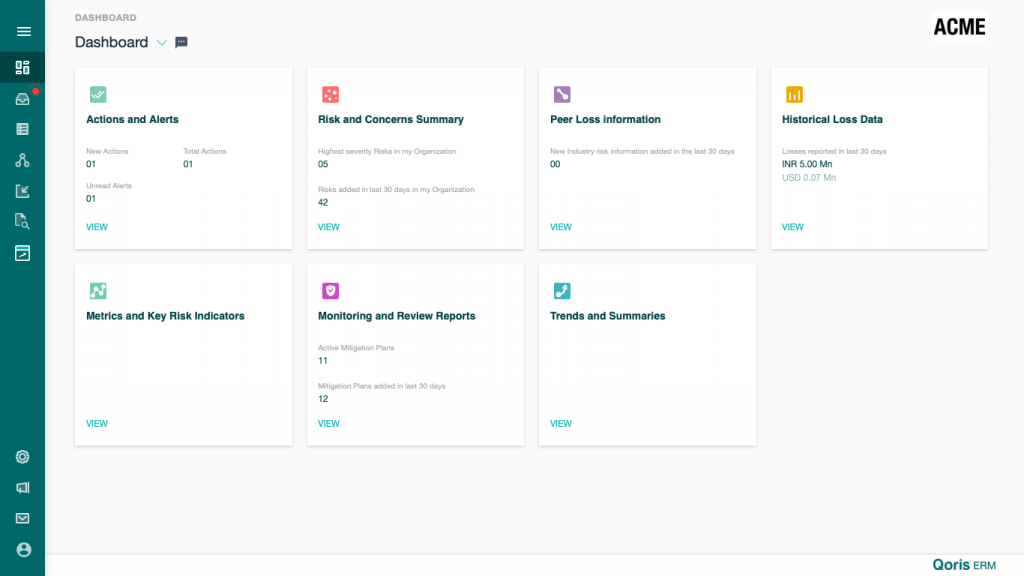Expand the Dashboard title dropdown chevron
Screen dimensions: 1024x576
coord(162,43)
